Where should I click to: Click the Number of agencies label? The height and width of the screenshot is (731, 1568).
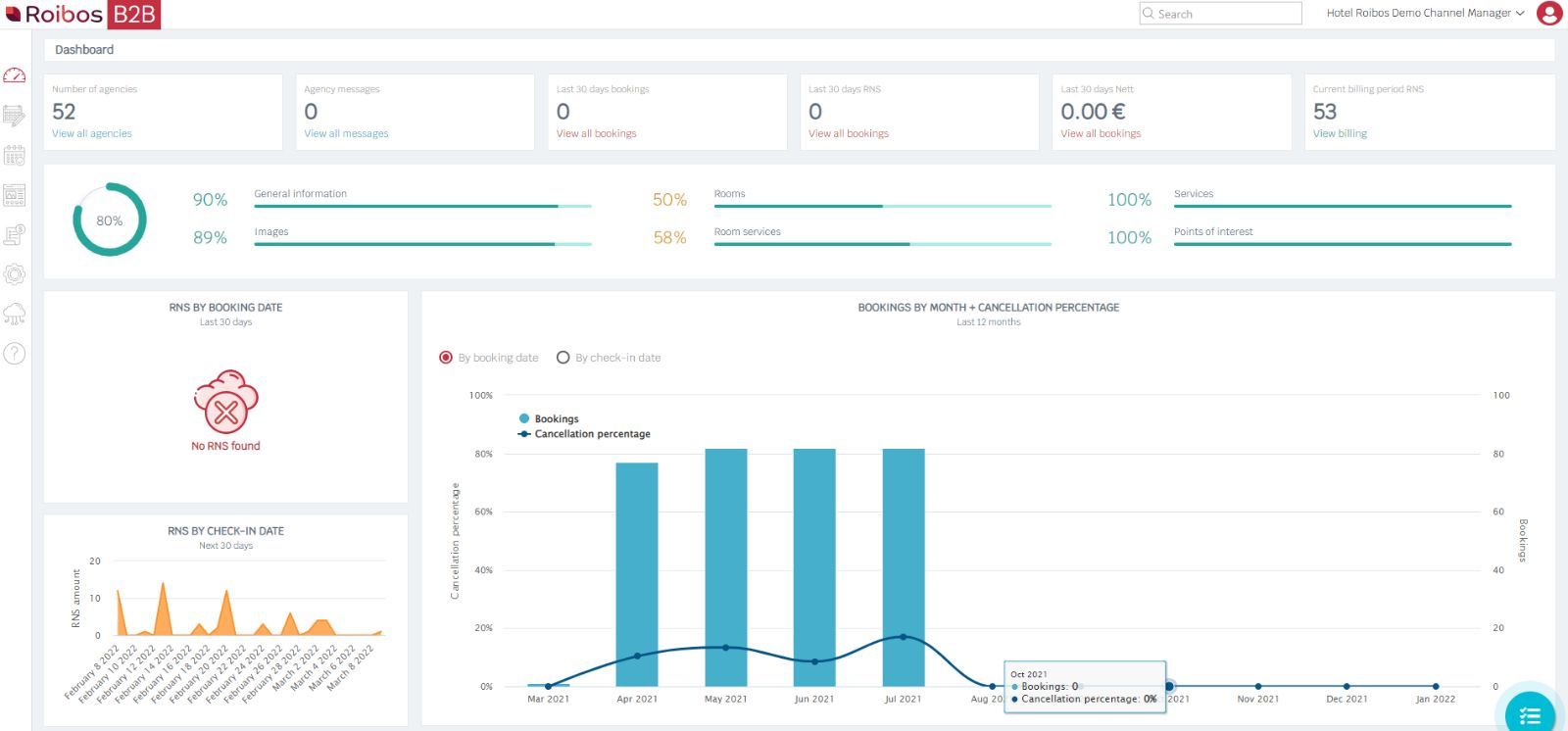click(94, 89)
